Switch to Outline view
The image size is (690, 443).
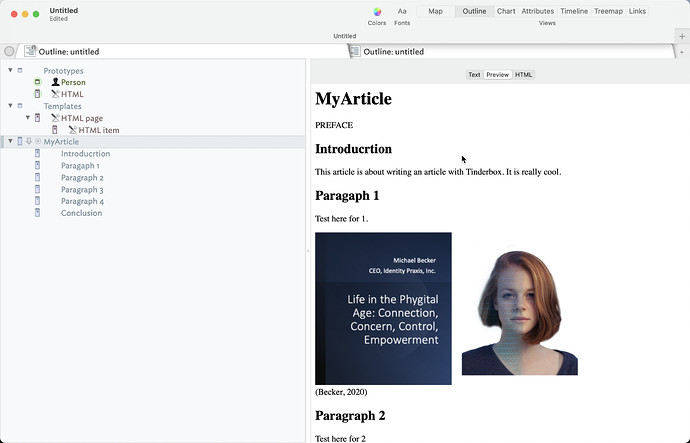pyautogui.click(x=474, y=11)
